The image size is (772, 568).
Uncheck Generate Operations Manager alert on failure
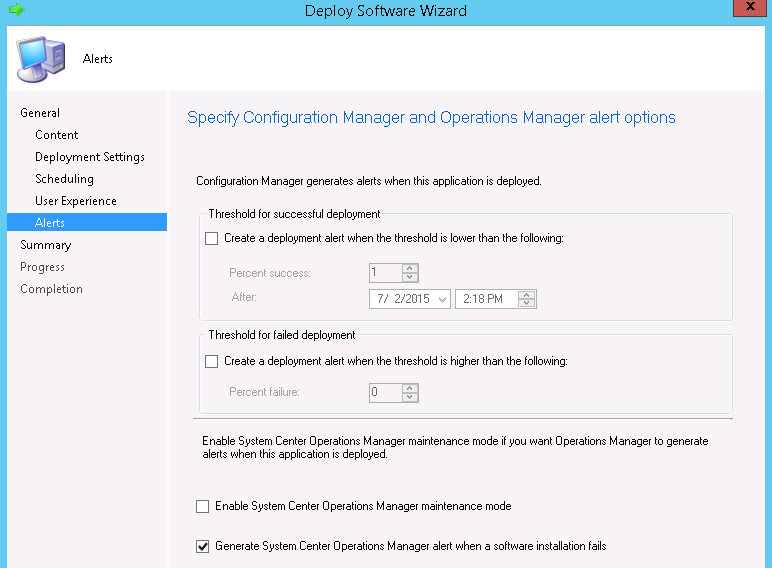click(203, 546)
